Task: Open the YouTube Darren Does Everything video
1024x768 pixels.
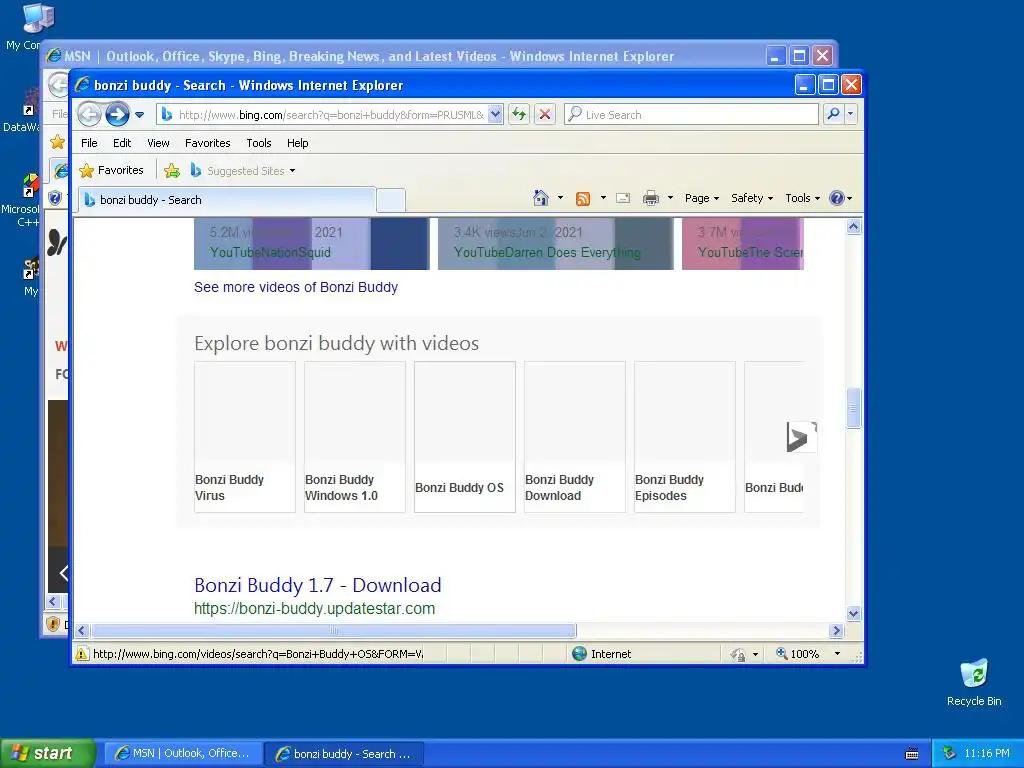Action: pyautogui.click(x=556, y=244)
